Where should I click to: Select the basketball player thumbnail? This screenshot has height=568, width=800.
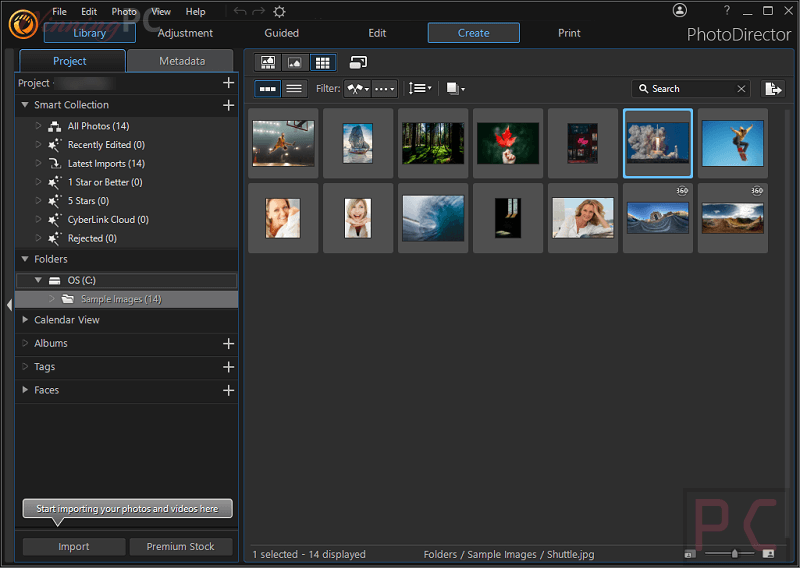(283, 143)
